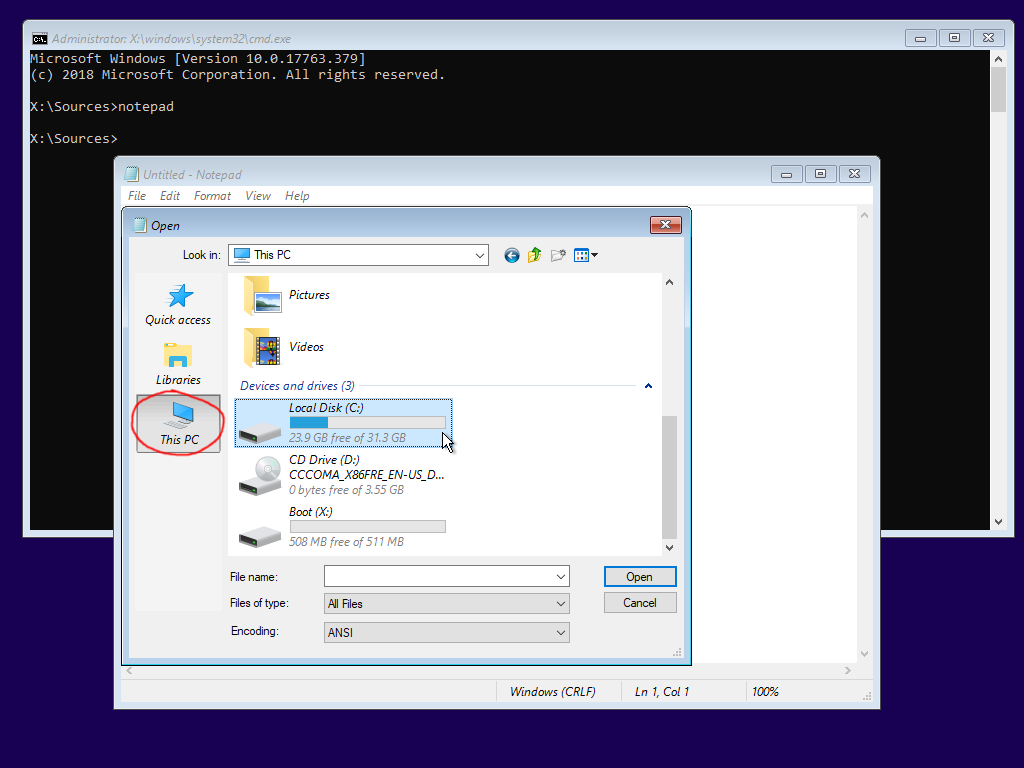This screenshot has height=768, width=1024.
Task: Click the Help menu in Notepad
Action: [297, 196]
